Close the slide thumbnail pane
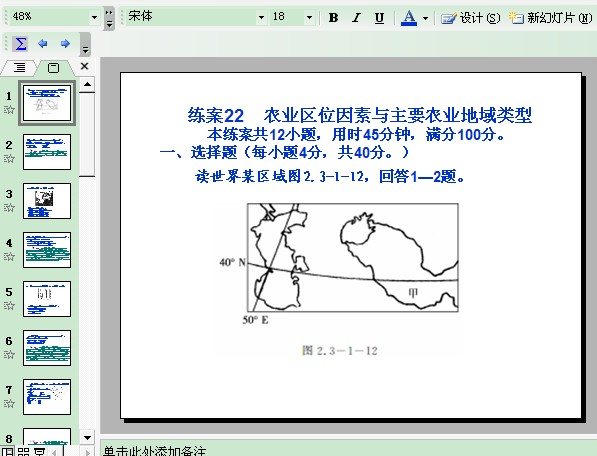Image resolution: width=597 pixels, height=456 pixels. [x=85, y=66]
